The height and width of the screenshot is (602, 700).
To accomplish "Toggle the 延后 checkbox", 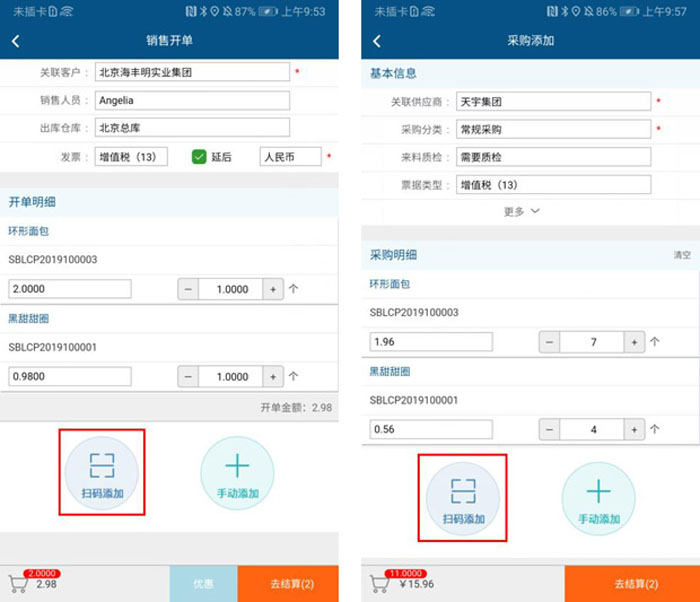I will 199,157.
